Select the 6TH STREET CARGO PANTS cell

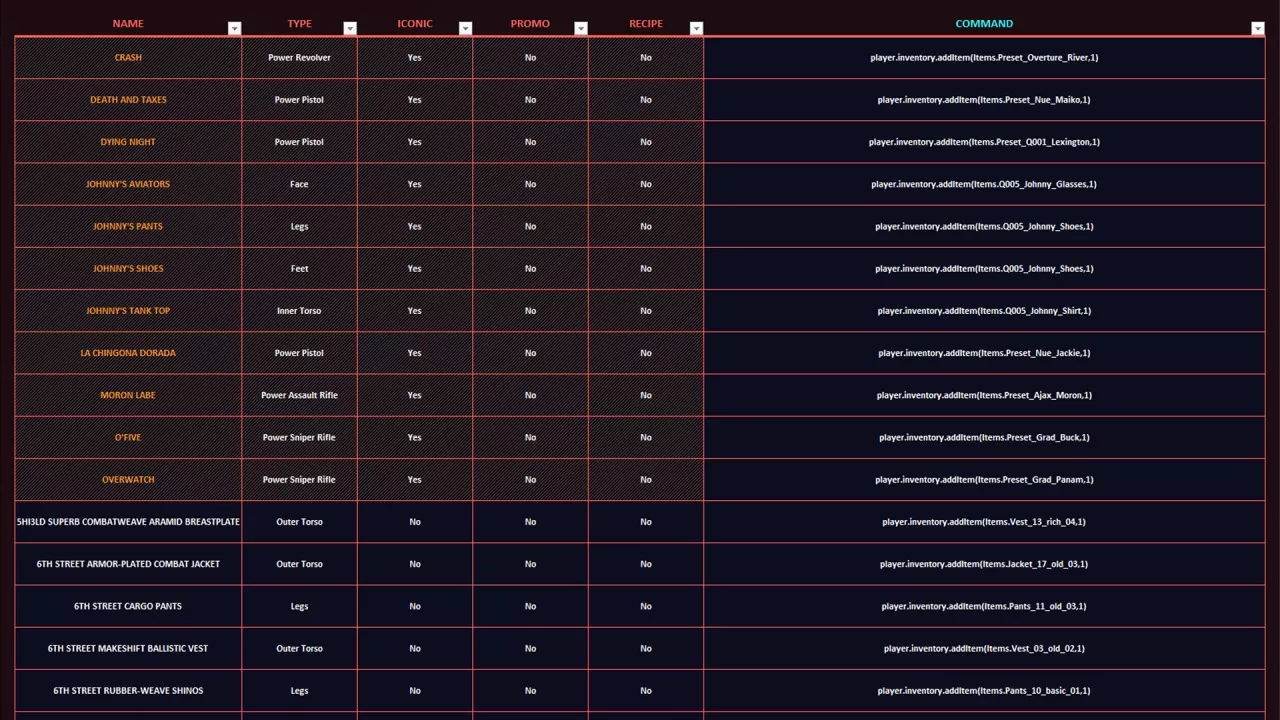click(128, 606)
